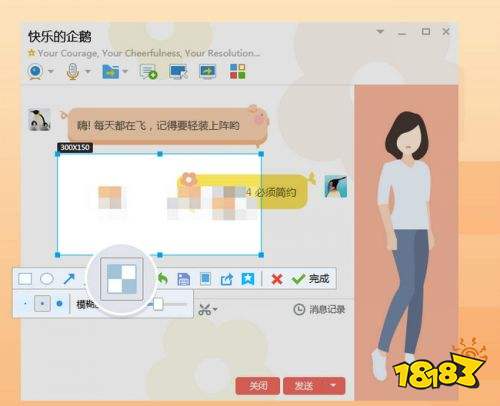This screenshot has height=406, width=500.
Task: Click the selection's top-left corner handle
Action: pyautogui.click(x=57, y=154)
